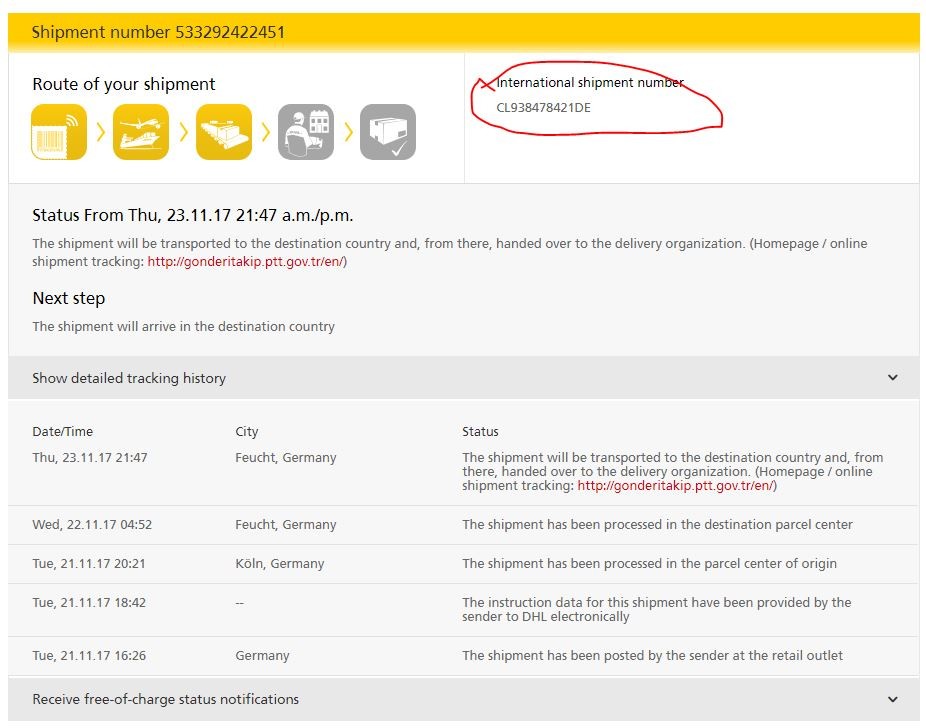Image resolution: width=926 pixels, height=728 pixels.
Task: Click the parcel conveyor sorting icon
Action: point(224,132)
